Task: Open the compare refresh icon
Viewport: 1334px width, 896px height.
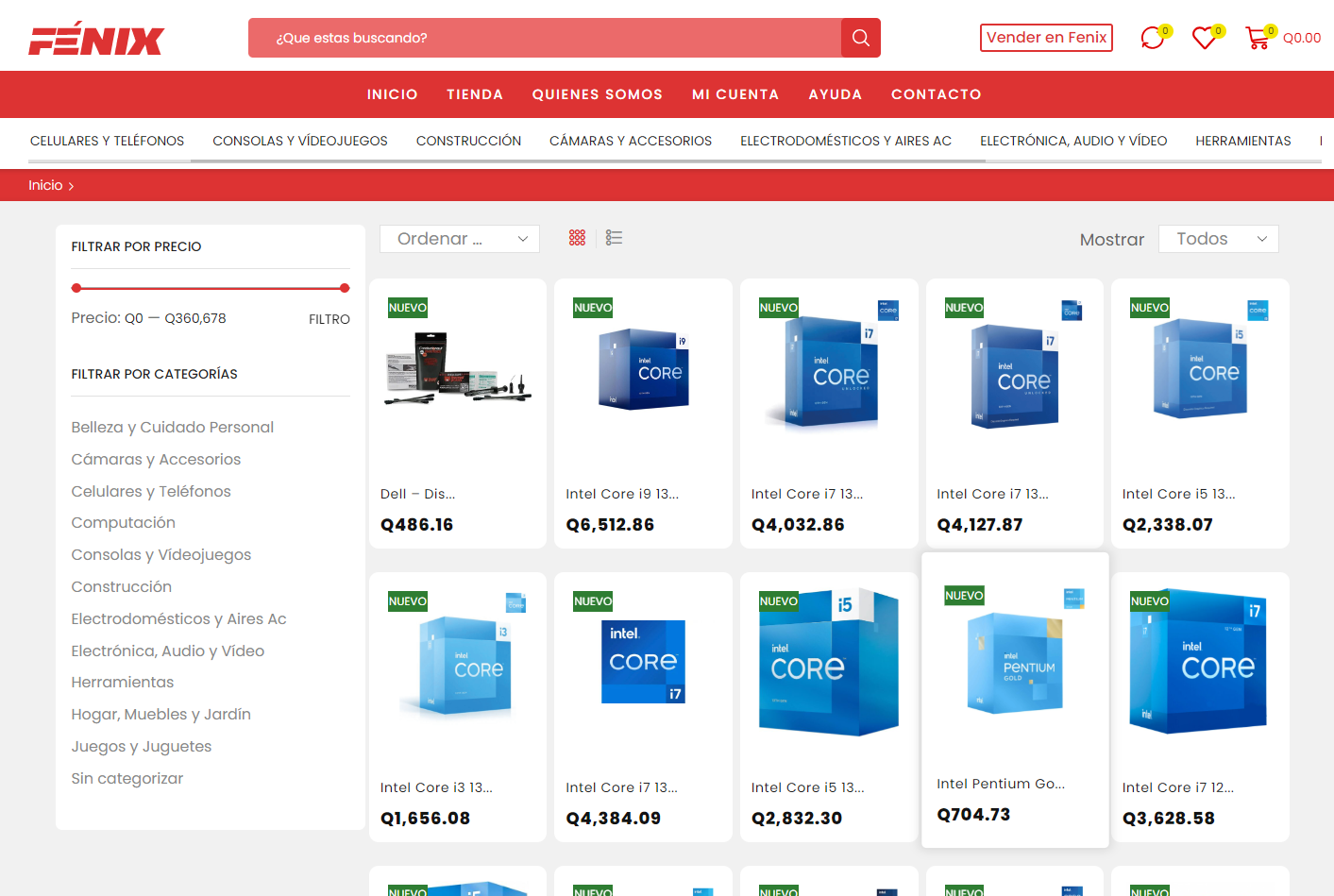Action: click(x=1152, y=38)
